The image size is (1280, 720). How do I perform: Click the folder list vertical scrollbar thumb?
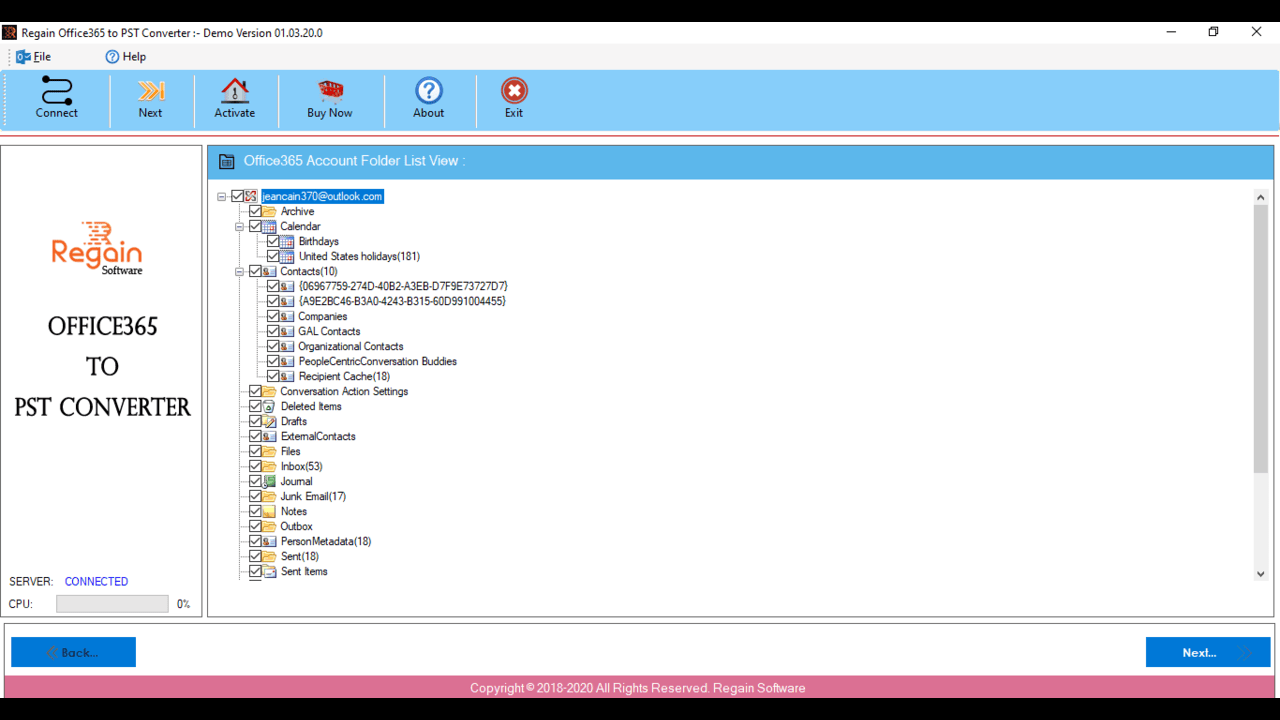click(x=1260, y=339)
